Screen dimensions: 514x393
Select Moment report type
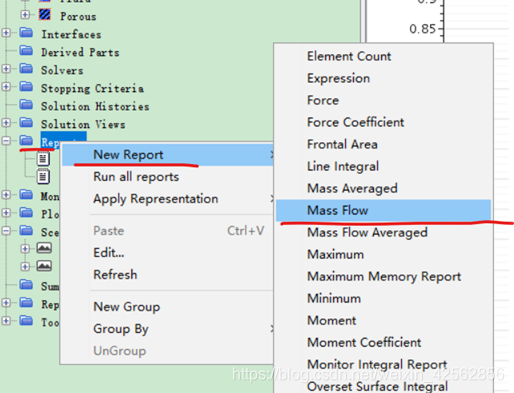383,320
